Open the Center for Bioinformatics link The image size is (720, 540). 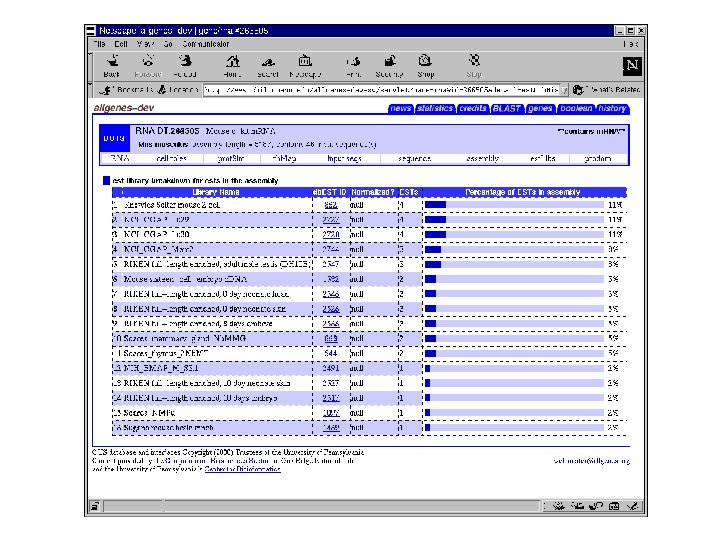point(242,469)
